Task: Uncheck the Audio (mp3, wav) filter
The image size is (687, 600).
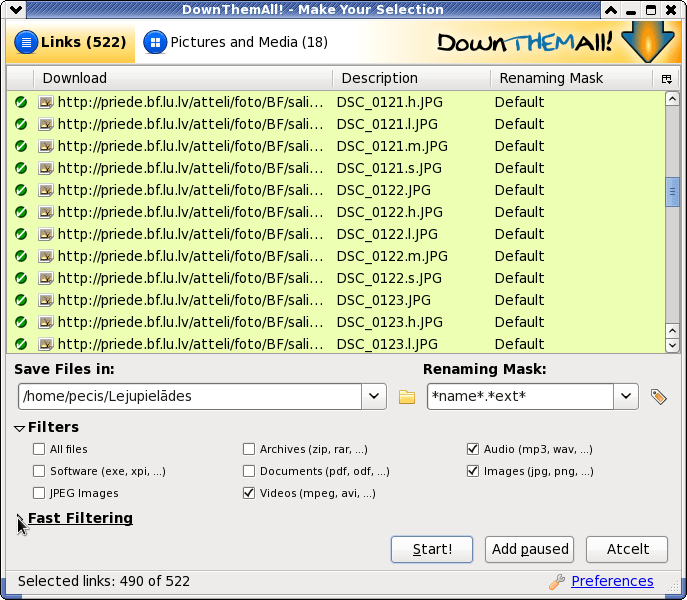Action: pyautogui.click(x=473, y=449)
